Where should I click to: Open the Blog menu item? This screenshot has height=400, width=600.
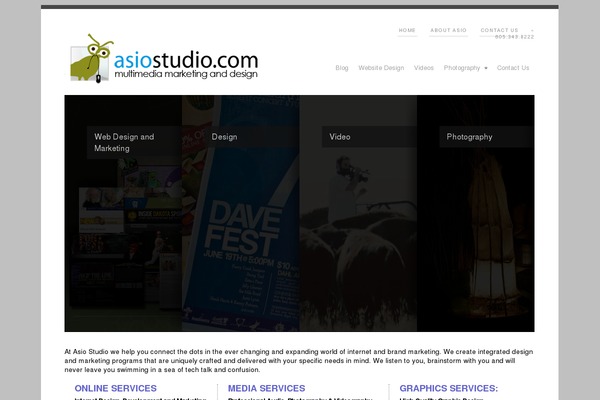tap(342, 68)
